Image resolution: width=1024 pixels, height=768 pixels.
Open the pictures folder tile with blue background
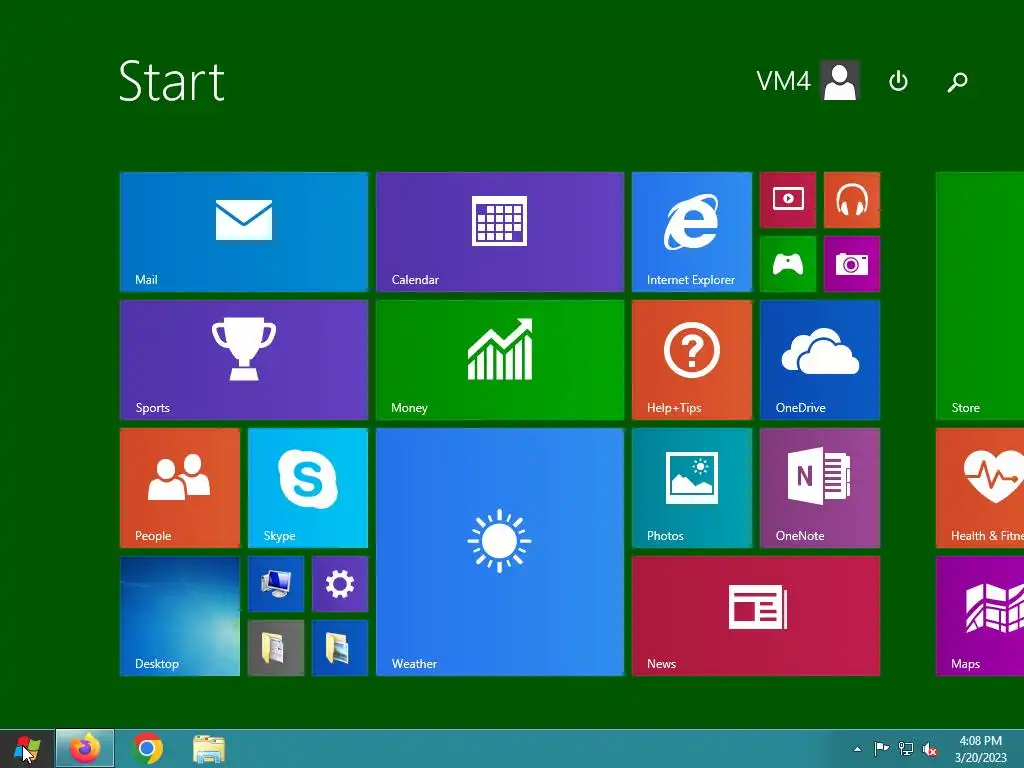tap(340, 648)
